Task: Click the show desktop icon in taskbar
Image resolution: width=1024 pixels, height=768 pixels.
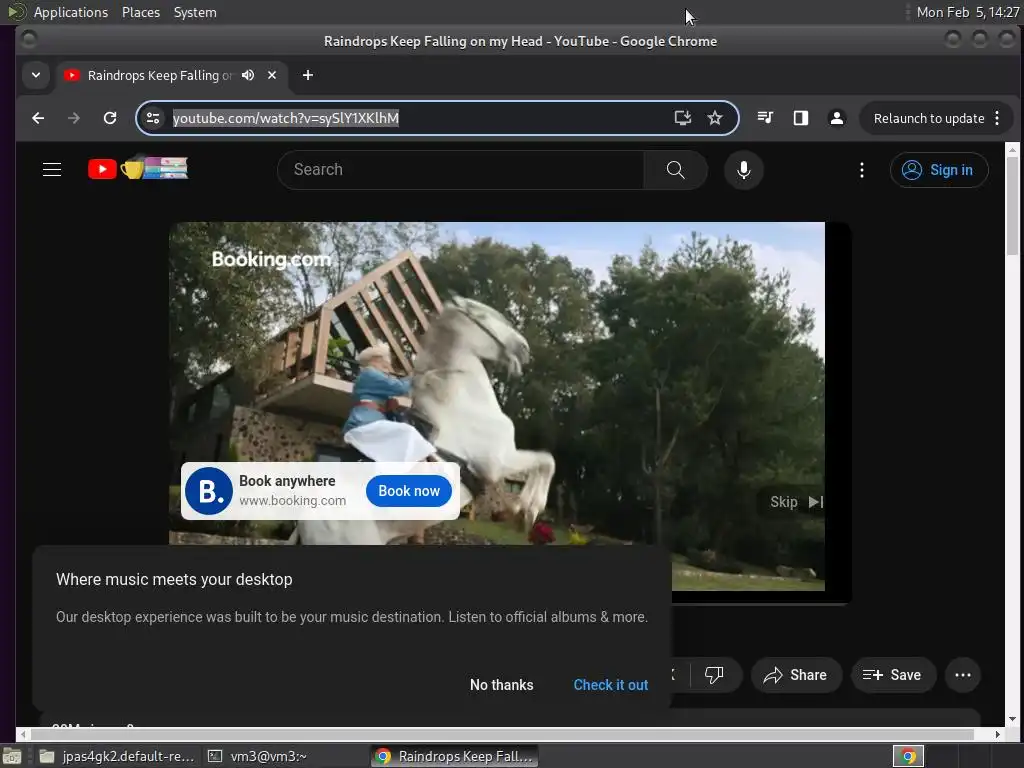Action: (x=12, y=756)
